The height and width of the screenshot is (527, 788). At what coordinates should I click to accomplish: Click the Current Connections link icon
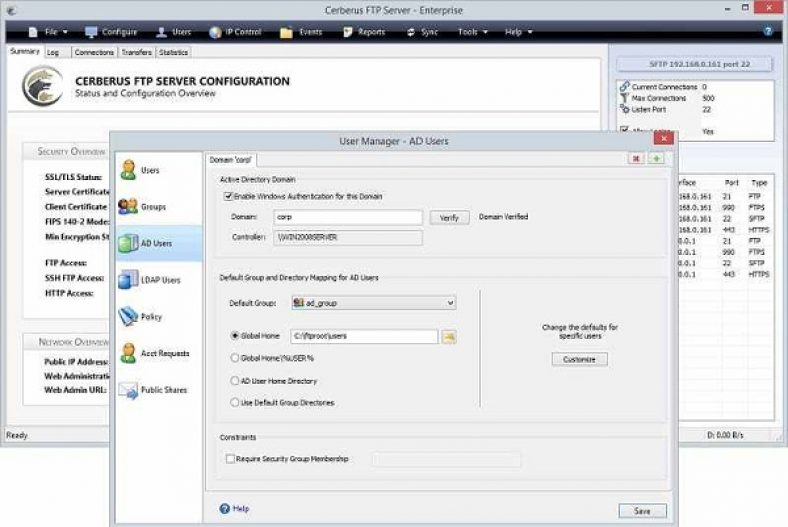[625, 86]
